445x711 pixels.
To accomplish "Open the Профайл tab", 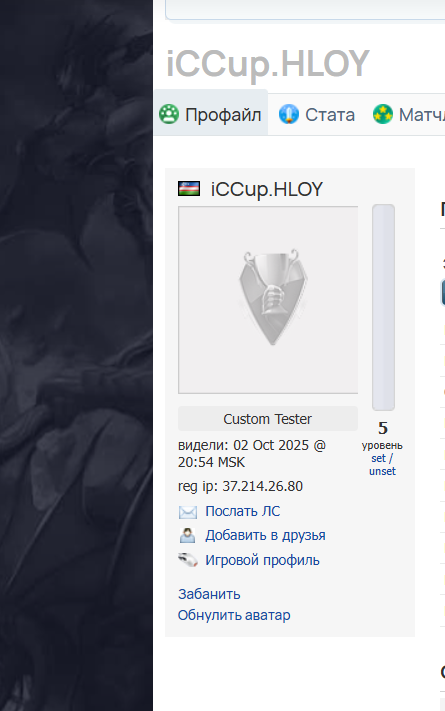I will pos(211,114).
